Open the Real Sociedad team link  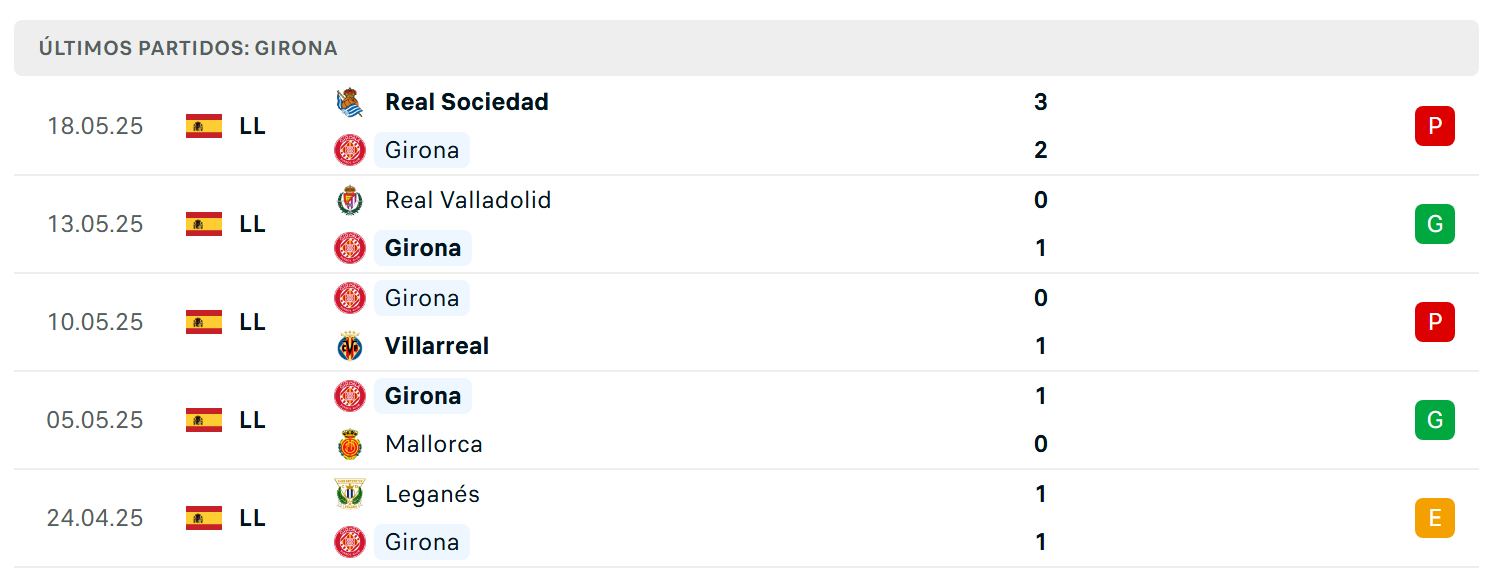(x=467, y=102)
